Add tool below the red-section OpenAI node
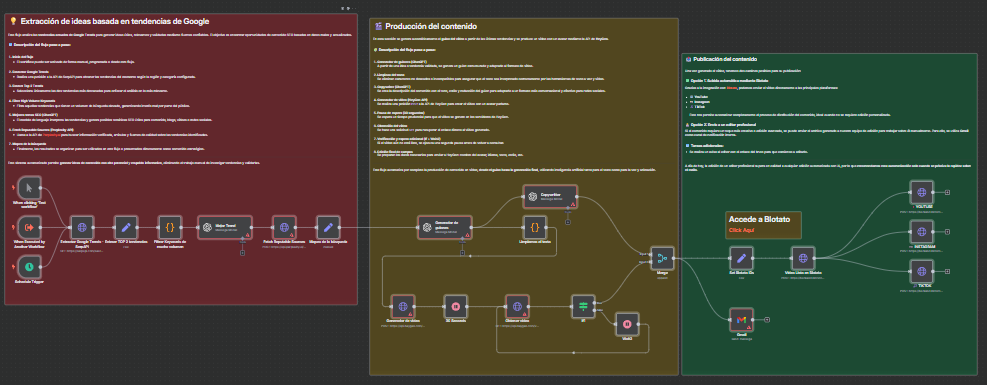Screen dimensions: 987x385 coord(242,253)
